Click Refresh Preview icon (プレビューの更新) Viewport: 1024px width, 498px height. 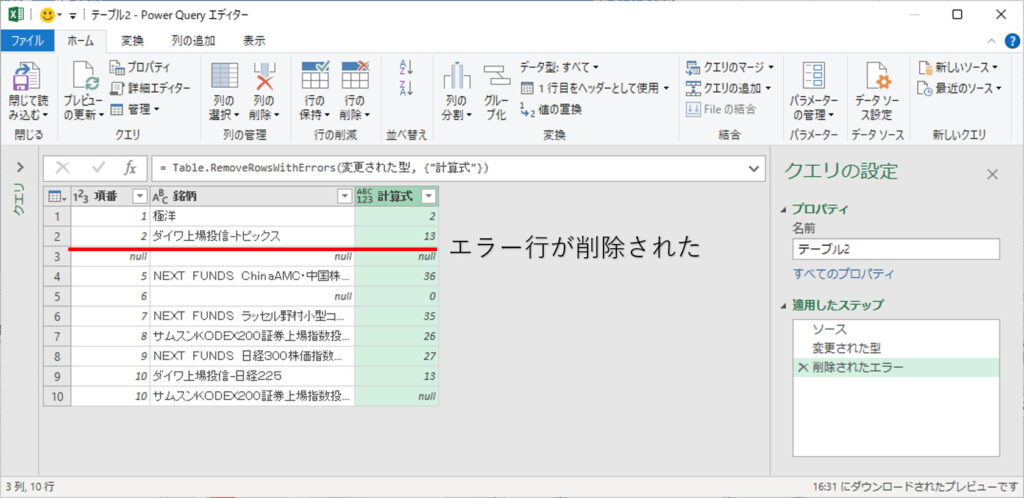tap(84, 77)
